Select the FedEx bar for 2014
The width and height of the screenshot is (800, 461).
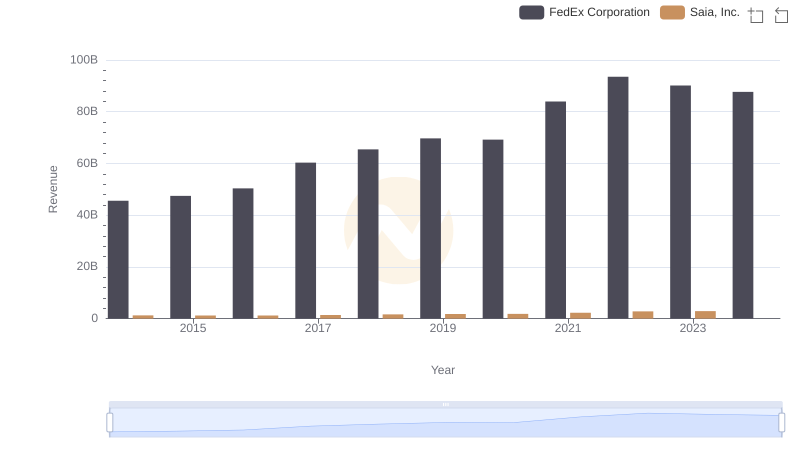tap(118, 260)
